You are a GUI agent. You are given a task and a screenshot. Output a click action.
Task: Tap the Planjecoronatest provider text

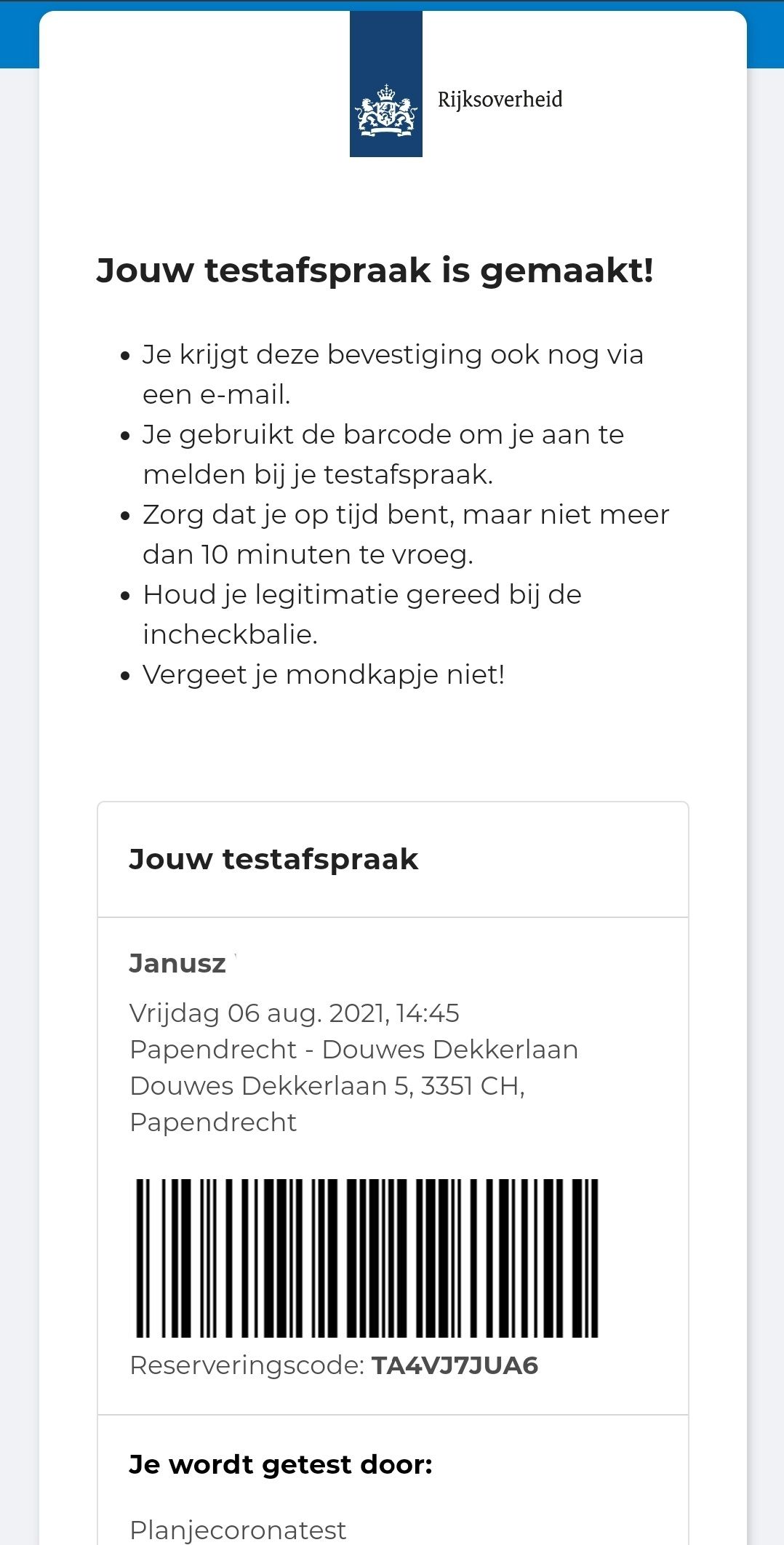click(x=238, y=1530)
